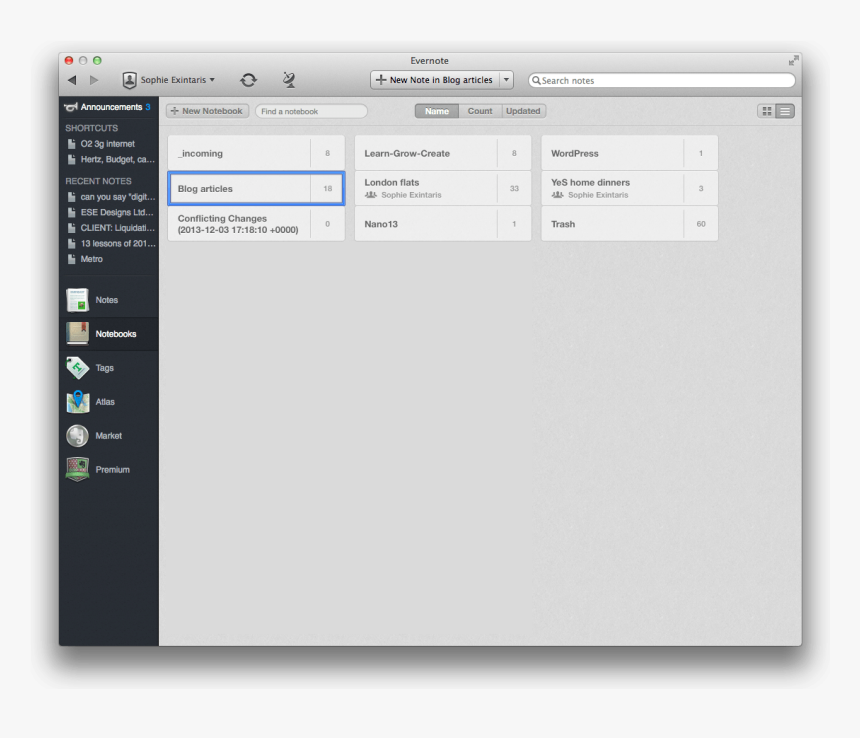Open the Trash notebook
Viewport: 860px width, 738px height.
pos(630,224)
